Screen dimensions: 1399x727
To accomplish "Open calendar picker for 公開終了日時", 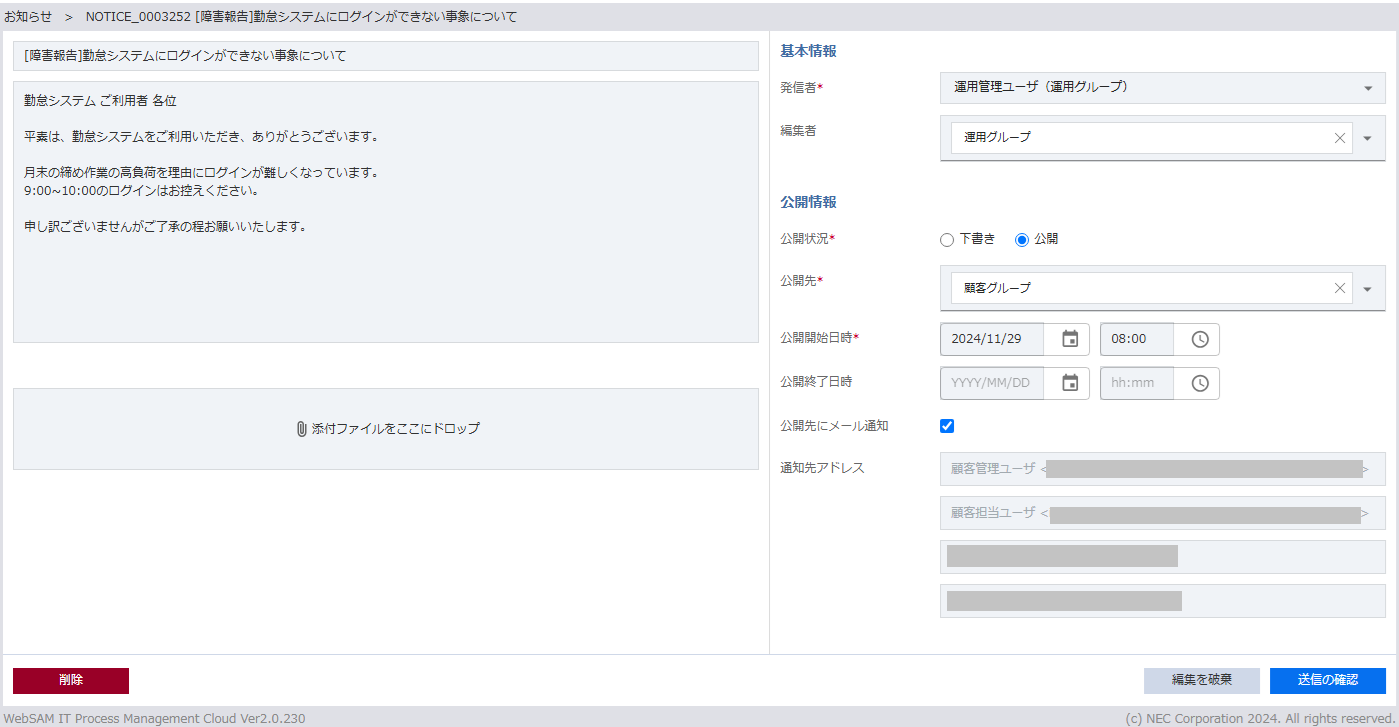I will 1070,383.
